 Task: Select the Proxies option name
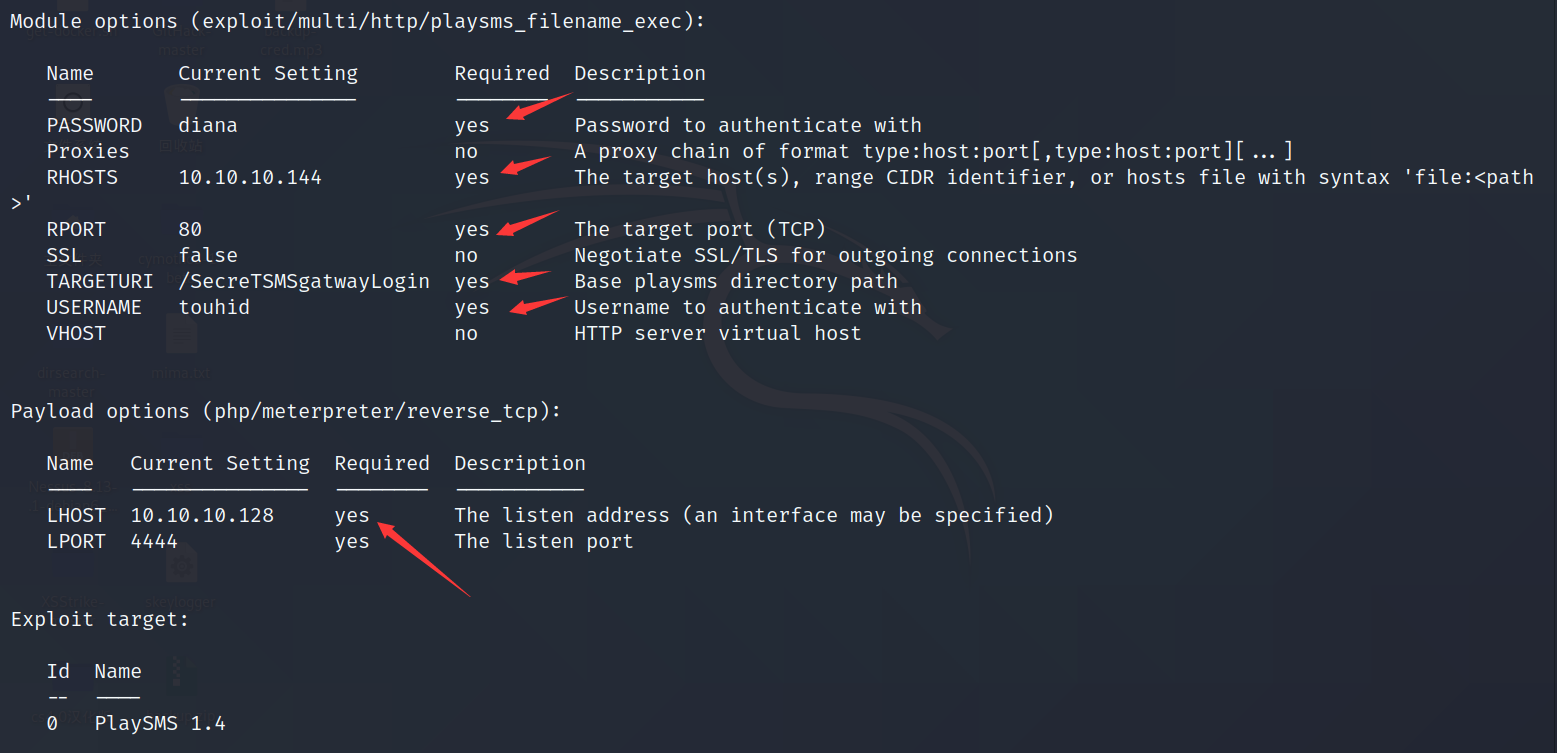tap(88, 151)
